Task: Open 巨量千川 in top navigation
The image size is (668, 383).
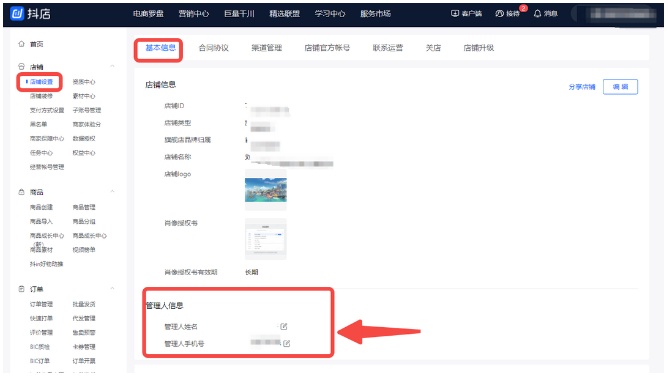Action: [239, 14]
